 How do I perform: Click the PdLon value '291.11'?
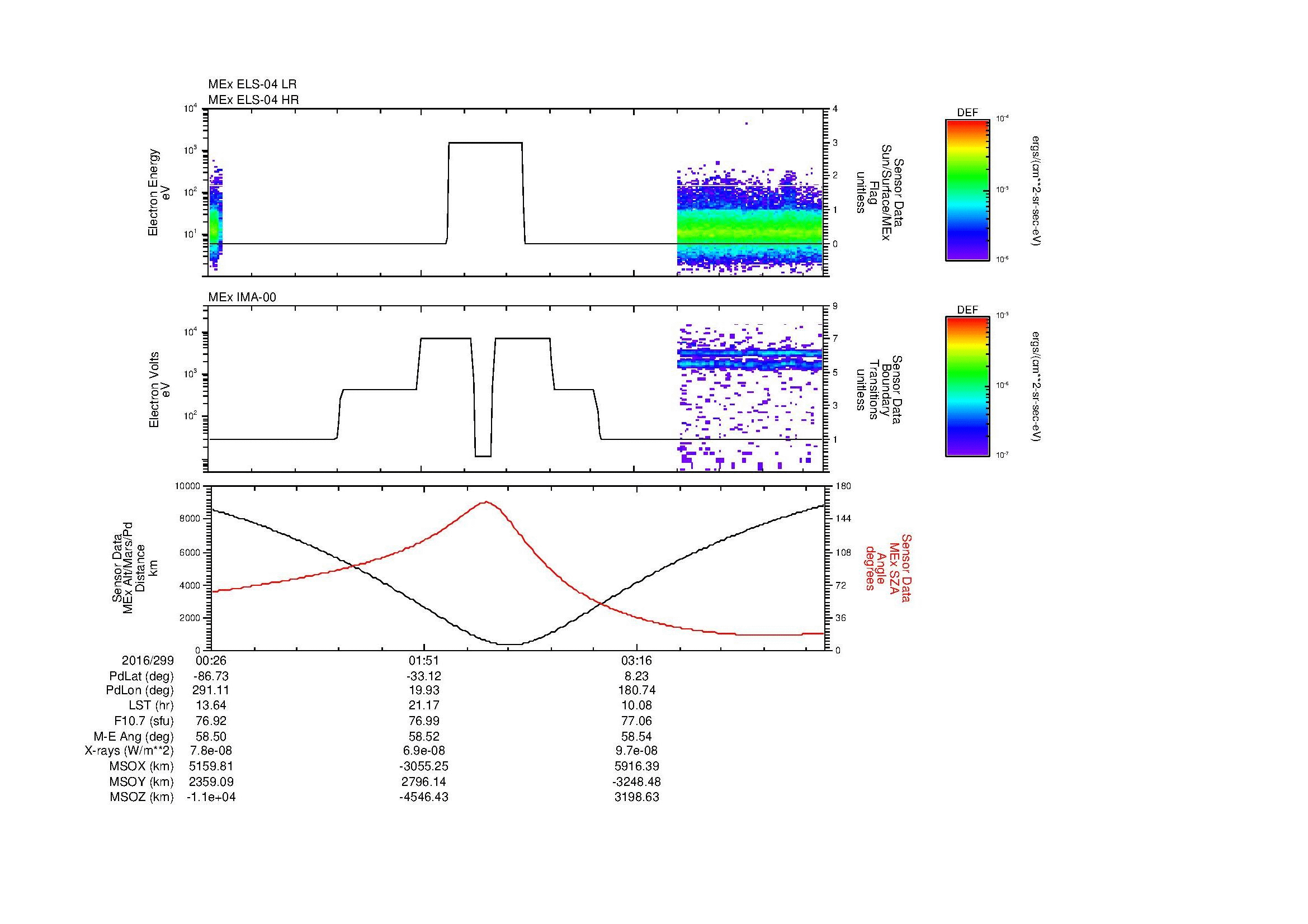pos(211,690)
